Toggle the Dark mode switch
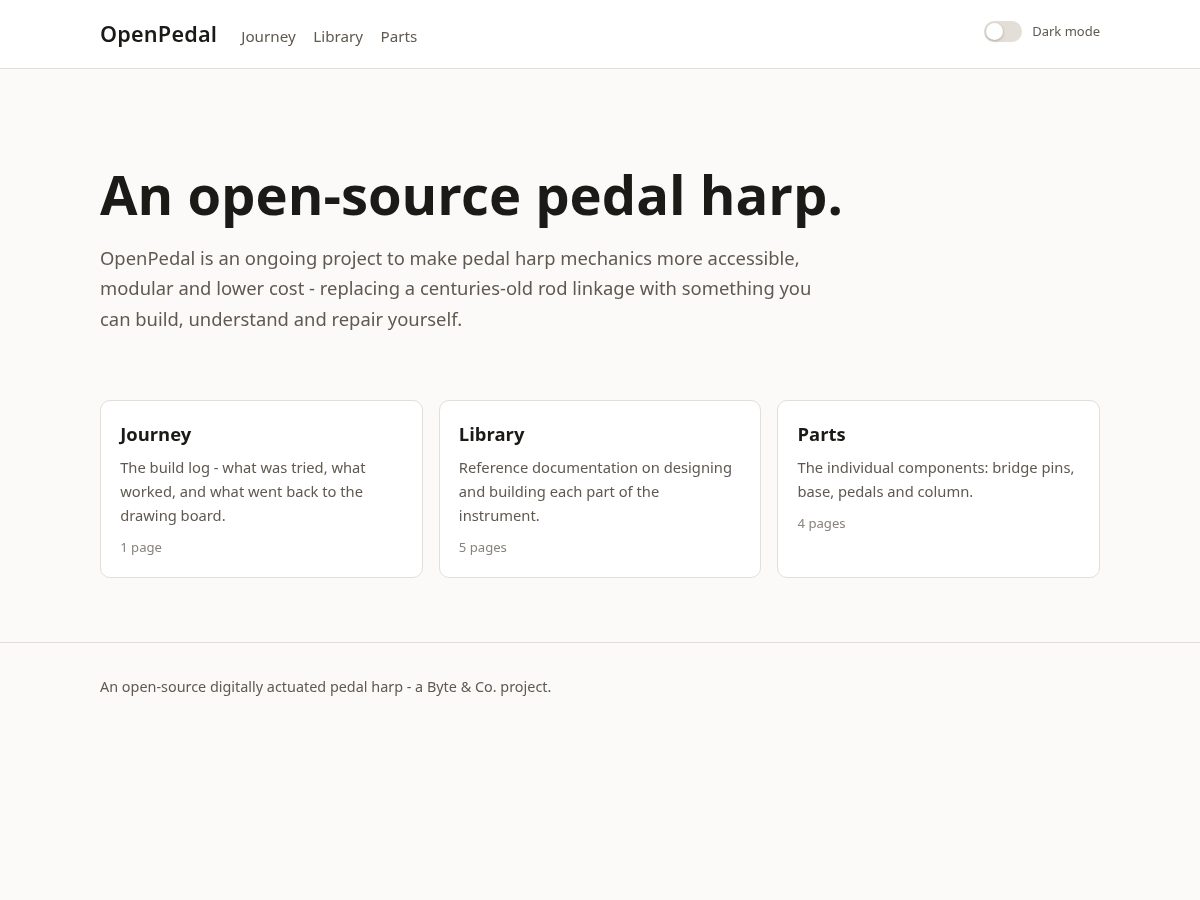1200x900 pixels. (1002, 32)
